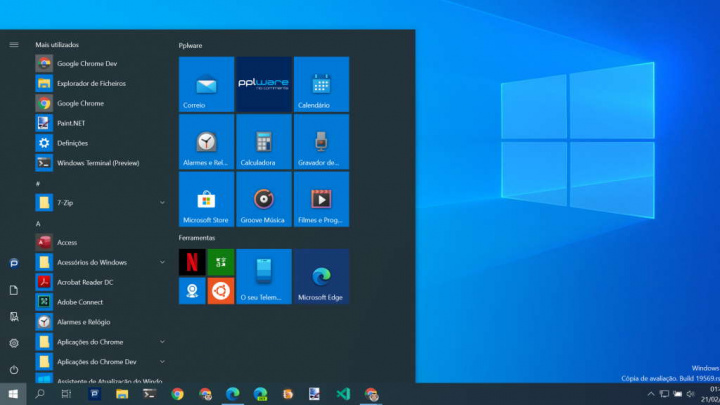
Task: Expand the 7-Zip folder
Action: [x=162, y=203]
